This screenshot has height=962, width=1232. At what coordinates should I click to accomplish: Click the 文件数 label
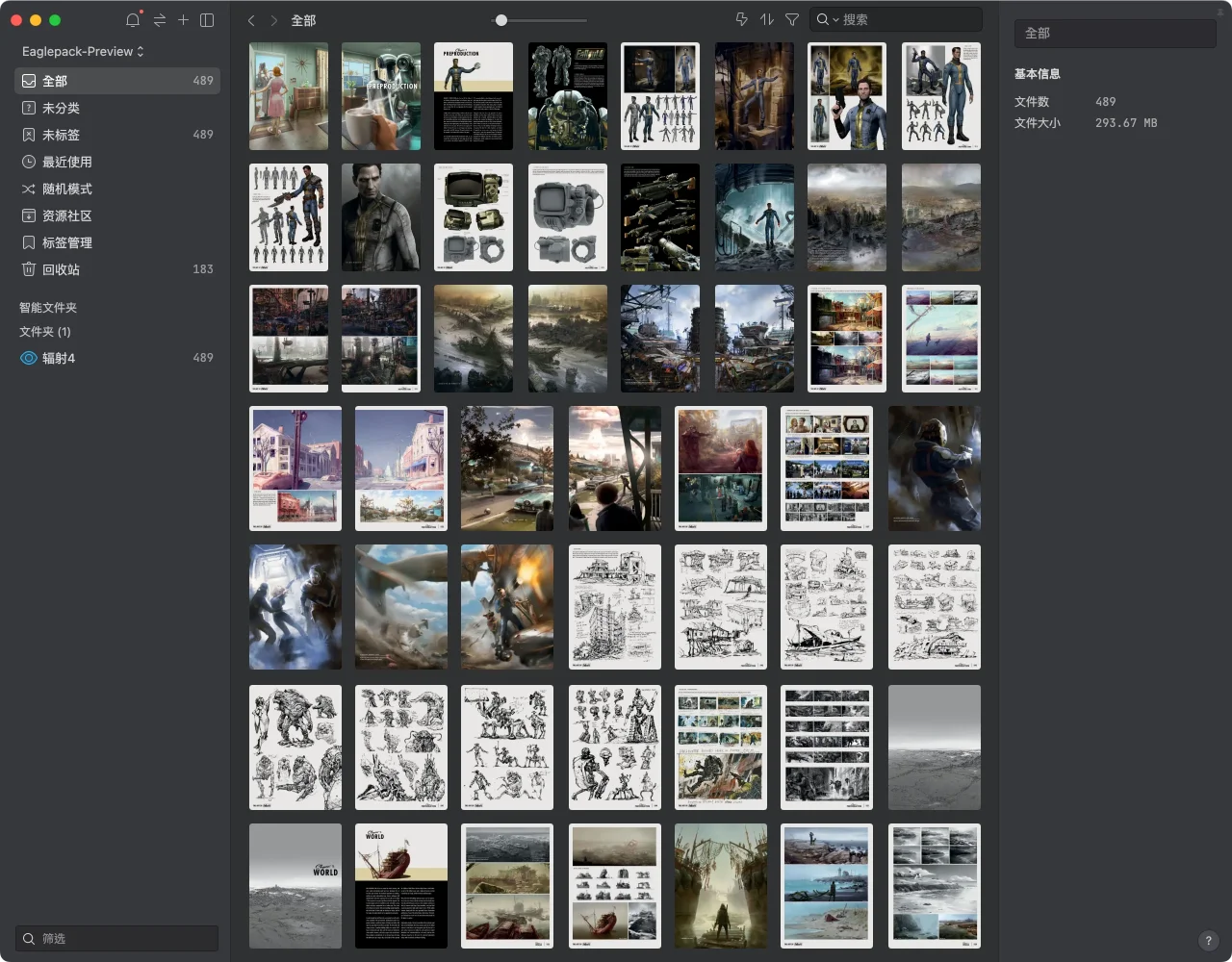[x=1032, y=102]
